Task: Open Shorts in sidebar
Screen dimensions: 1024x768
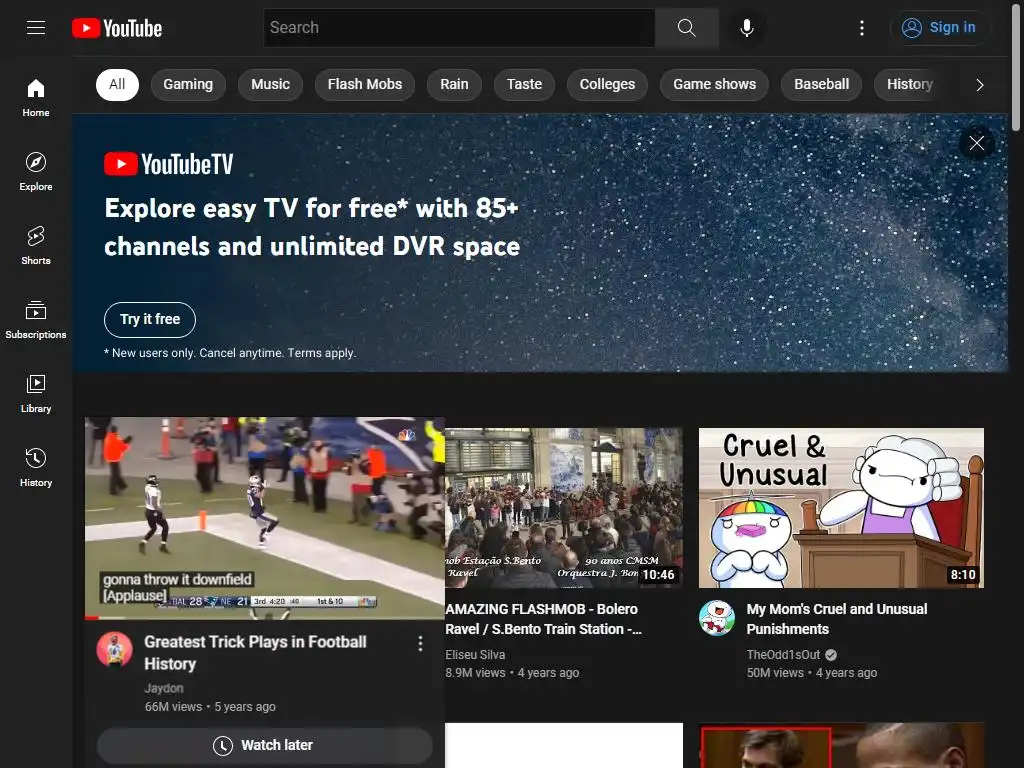Action: [36, 246]
